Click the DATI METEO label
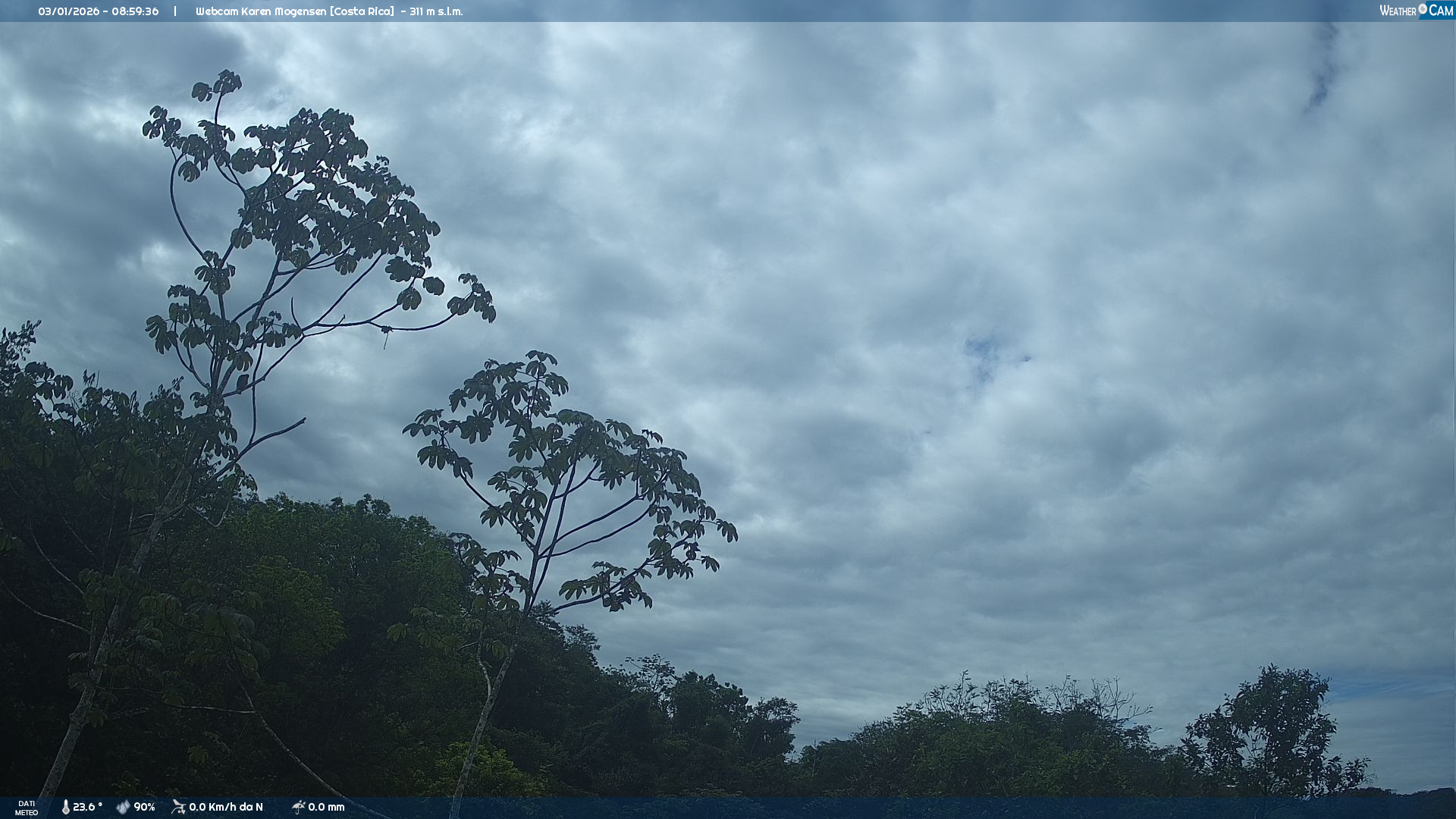 coord(27,808)
